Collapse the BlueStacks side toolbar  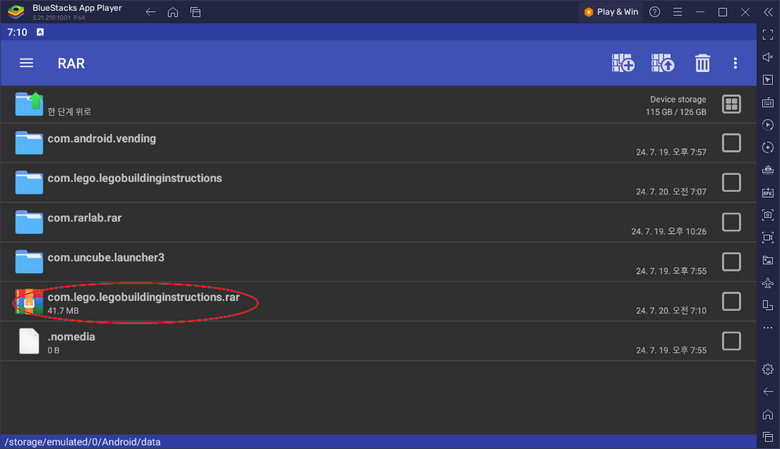point(768,12)
